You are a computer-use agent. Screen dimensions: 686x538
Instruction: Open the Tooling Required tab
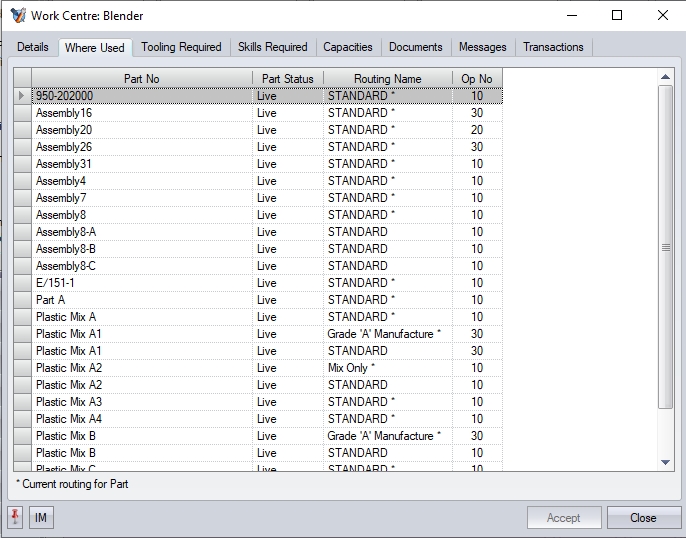click(x=181, y=47)
